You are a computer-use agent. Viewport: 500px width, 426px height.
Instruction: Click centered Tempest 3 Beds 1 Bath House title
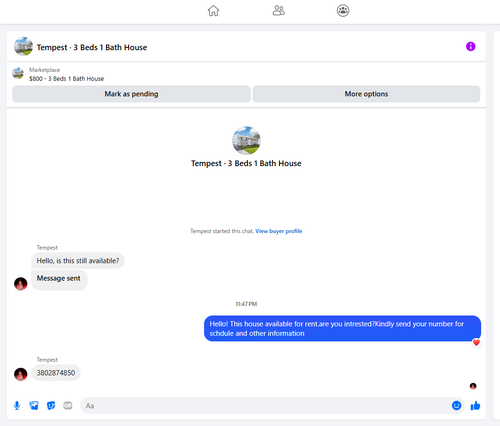coord(246,163)
